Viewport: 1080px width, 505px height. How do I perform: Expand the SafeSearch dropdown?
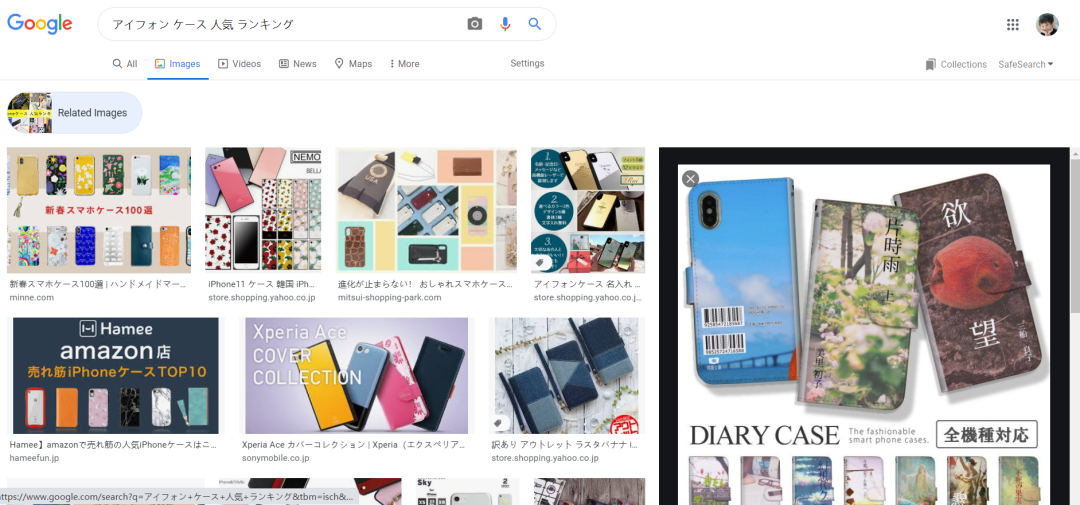pos(1025,64)
